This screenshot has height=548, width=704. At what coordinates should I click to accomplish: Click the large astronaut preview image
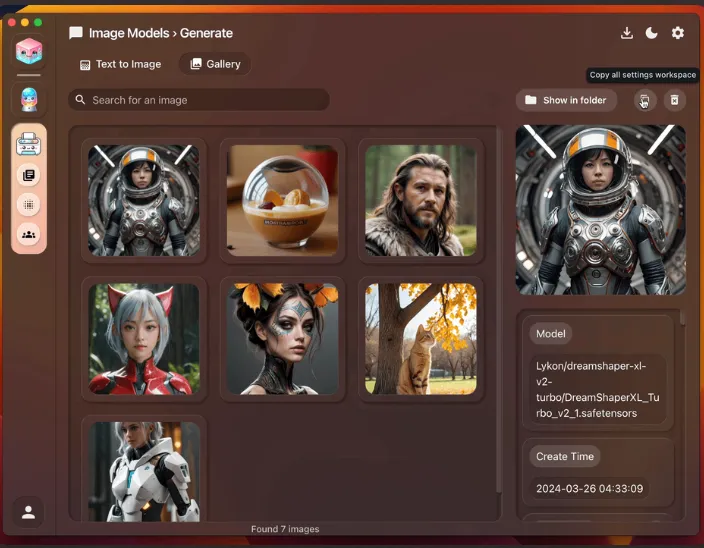(x=600, y=210)
